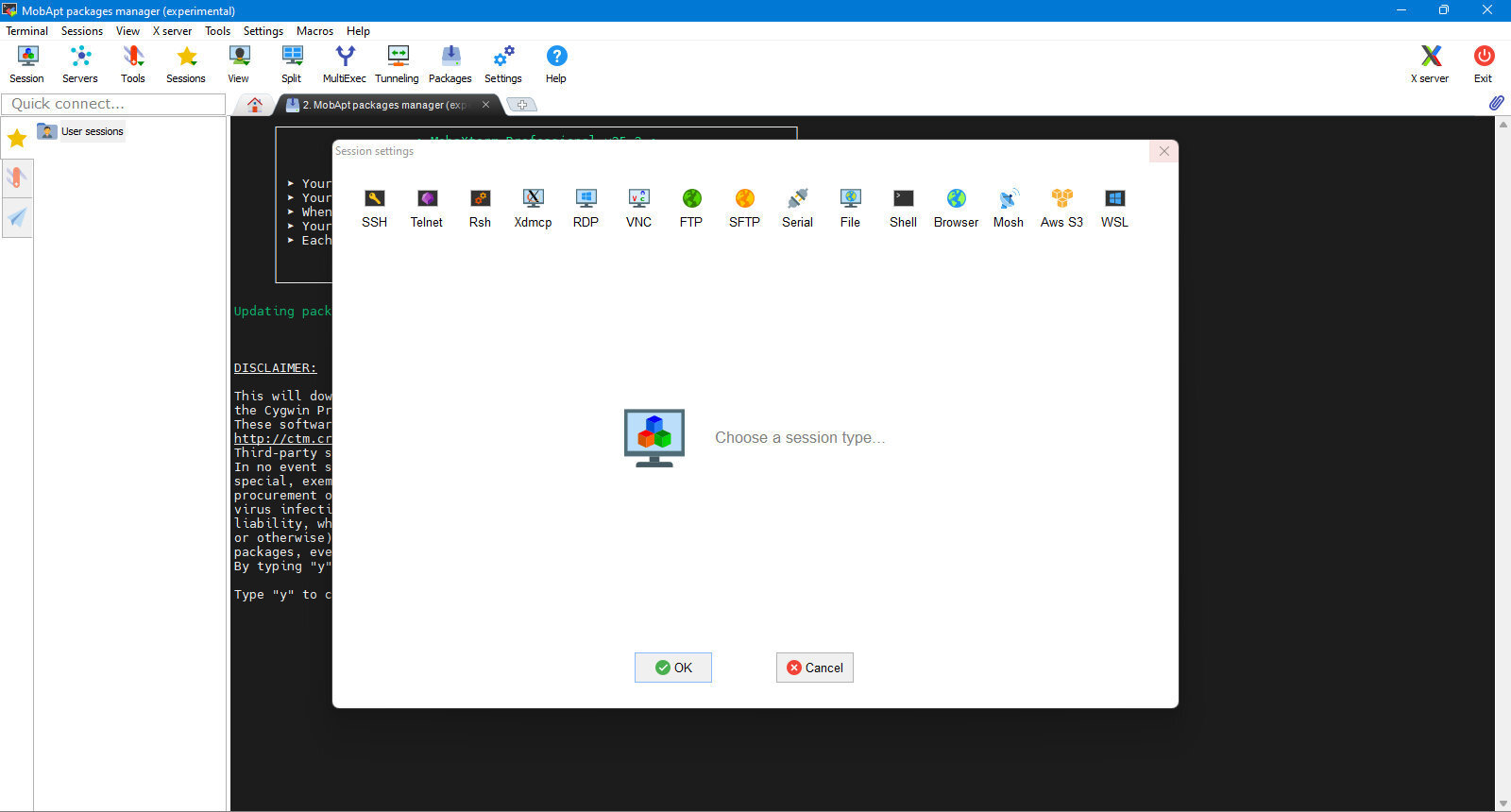The image size is (1511, 812).
Task: Select SSH session type
Action: pos(374,208)
